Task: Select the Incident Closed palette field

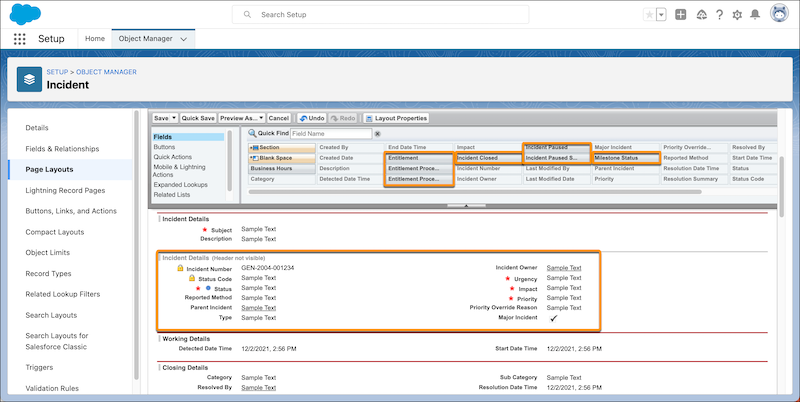Action: click(x=488, y=158)
